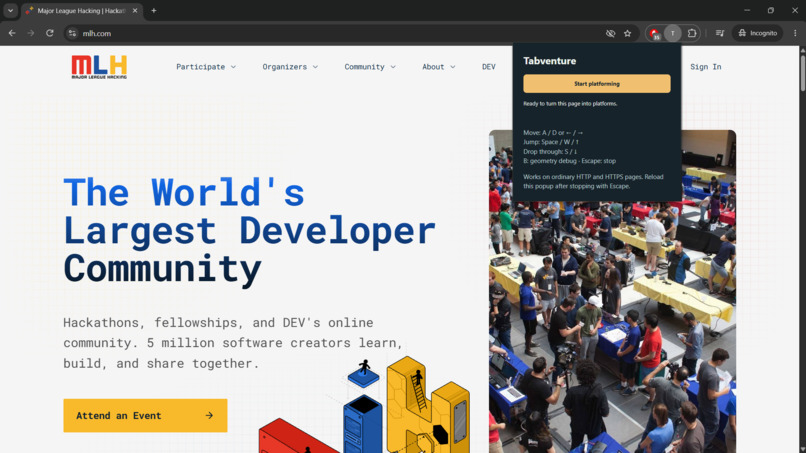Image resolution: width=806 pixels, height=453 pixels.
Task: Minimize the browser window
Action: pyautogui.click(x=747, y=10)
